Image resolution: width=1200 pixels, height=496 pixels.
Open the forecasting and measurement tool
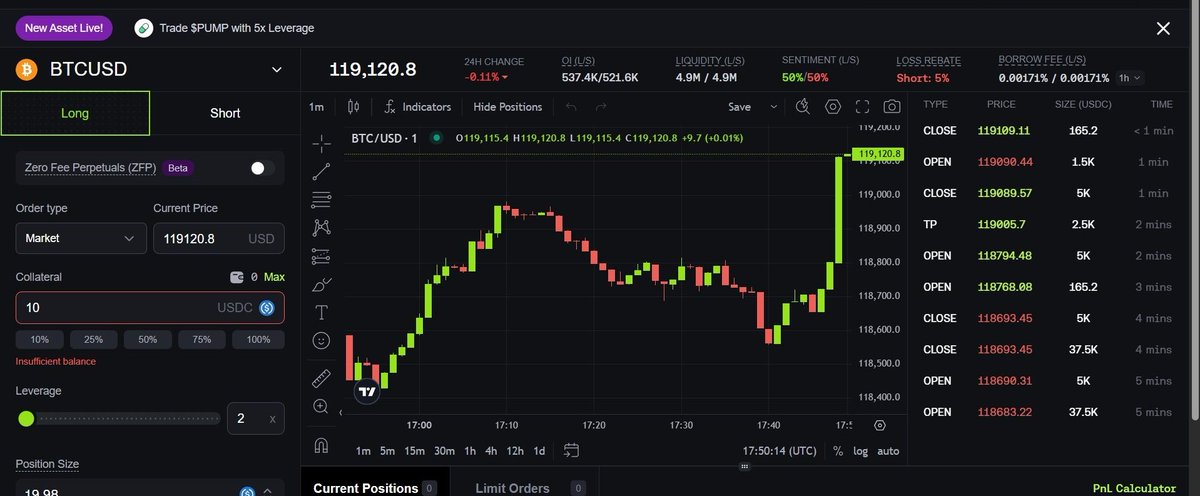[x=321, y=255]
